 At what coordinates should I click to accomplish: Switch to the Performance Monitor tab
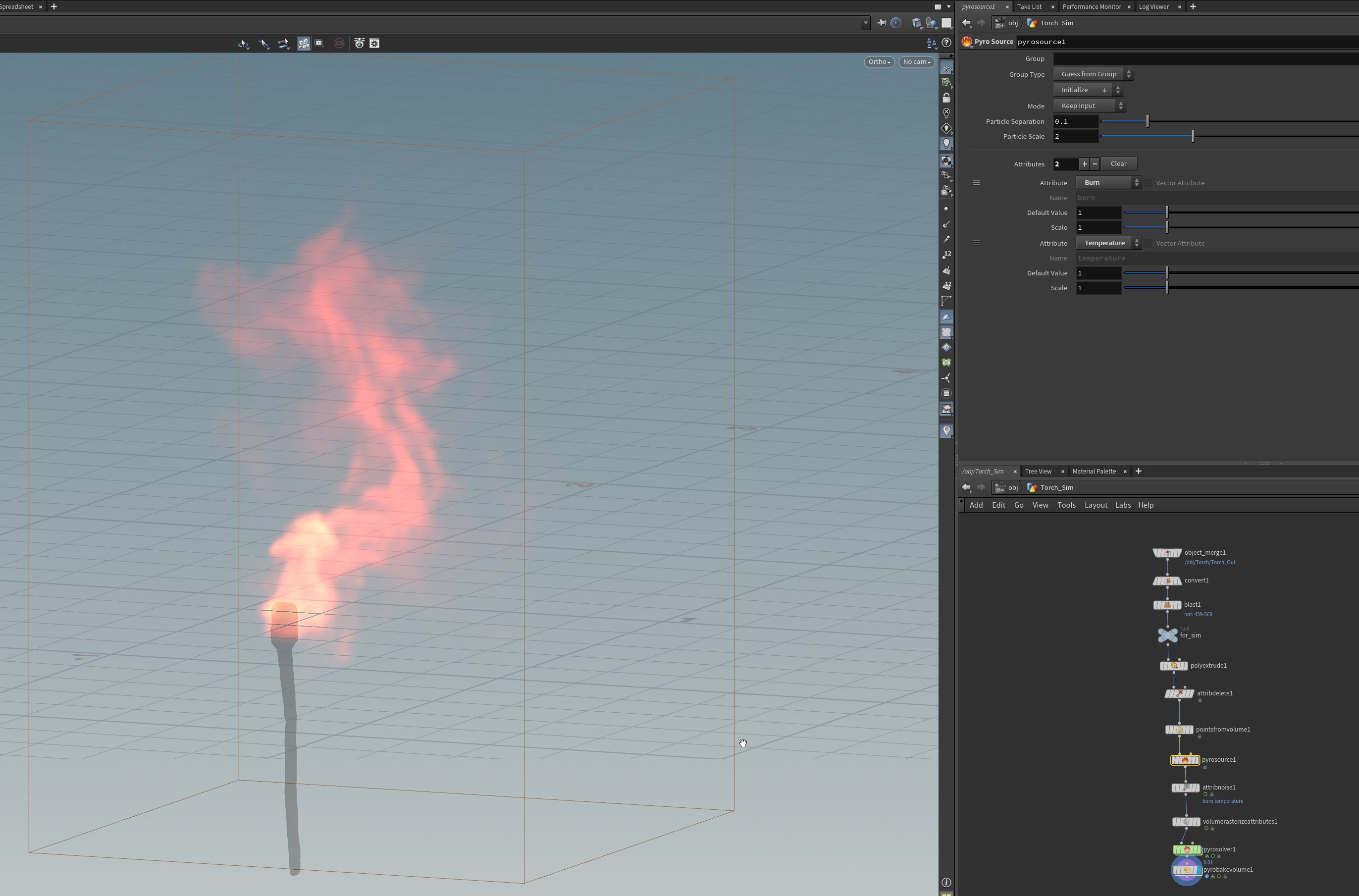pyautogui.click(x=1091, y=7)
